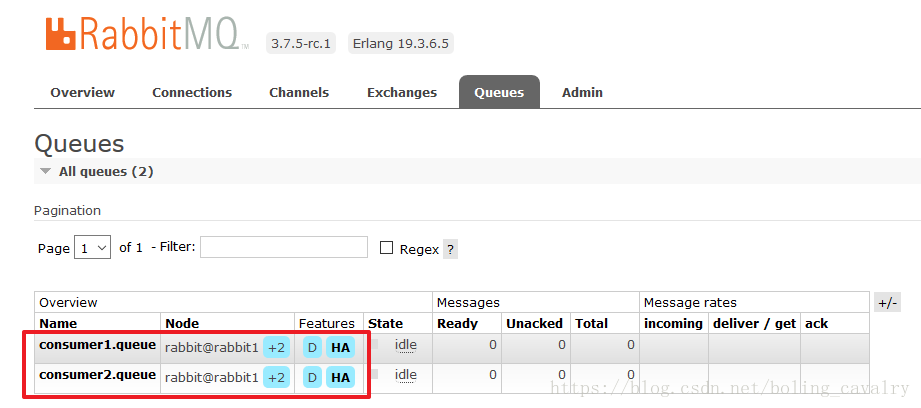Viewport: 921px width, 408px height.
Task: Click the D durable badge on consumer1.queue
Action: (x=312, y=348)
